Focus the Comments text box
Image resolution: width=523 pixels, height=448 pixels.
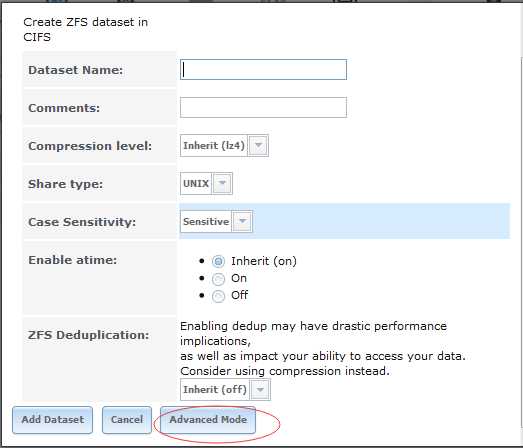pos(263,107)
